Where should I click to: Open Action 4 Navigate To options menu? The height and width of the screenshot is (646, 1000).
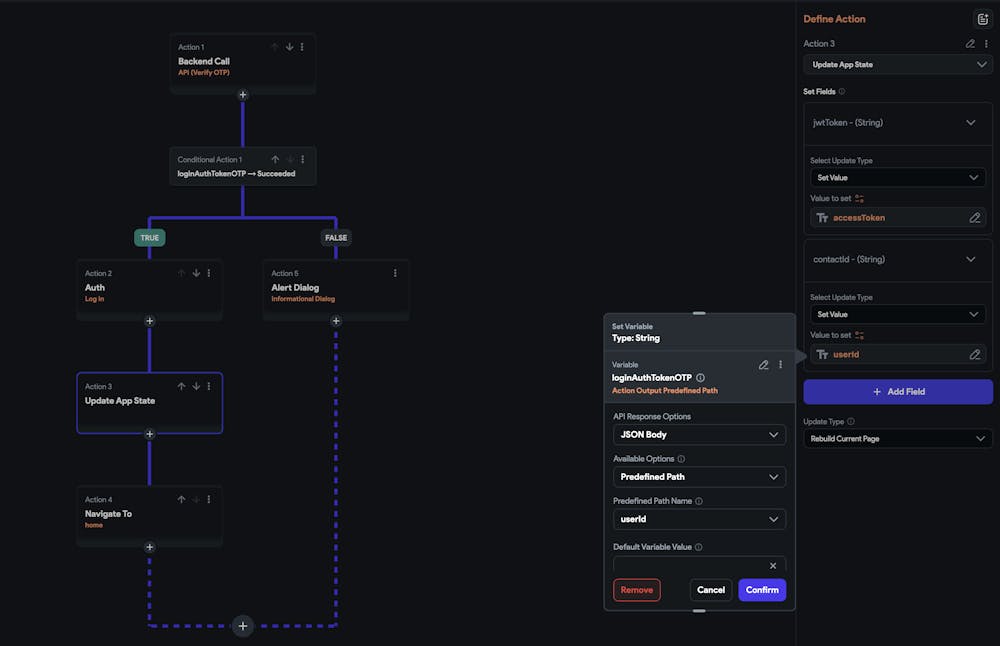click(209, 499)
